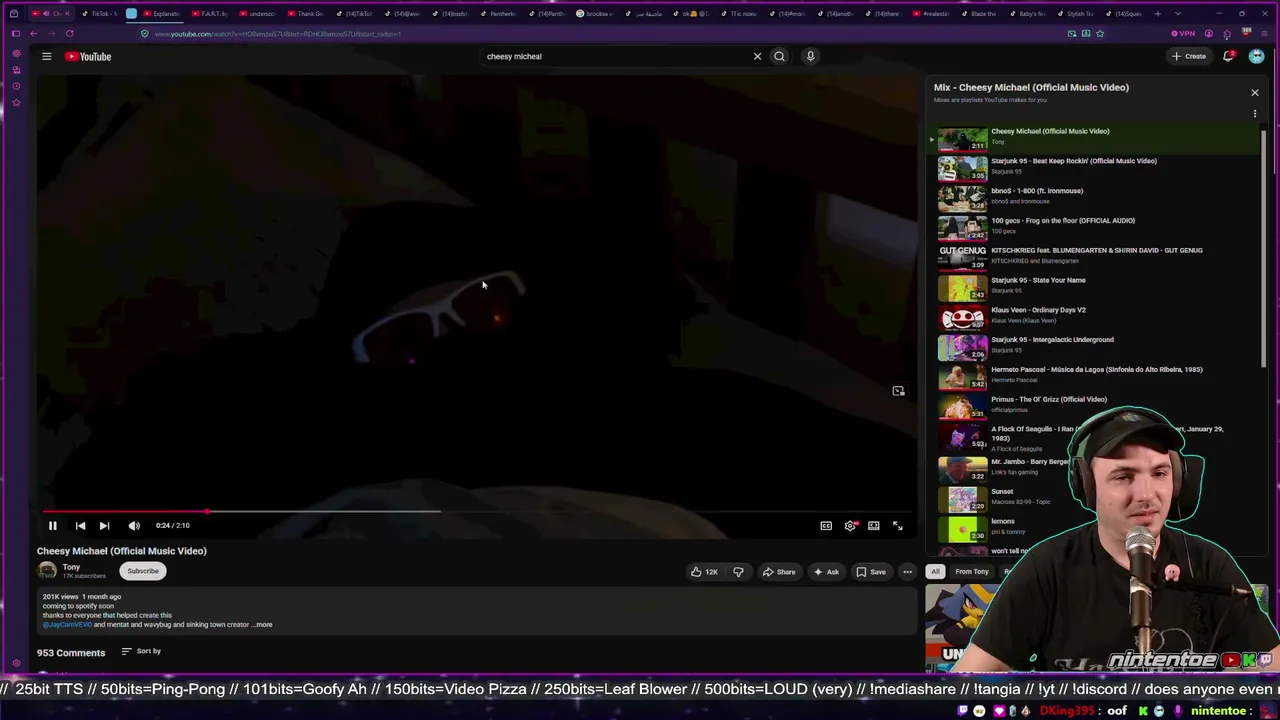
Task: Open Tony's channel avatar
Action: tap(47, 571)
